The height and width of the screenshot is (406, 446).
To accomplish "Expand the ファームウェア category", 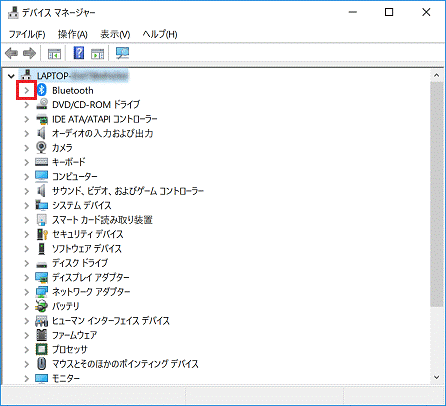I will coord(27,335).
